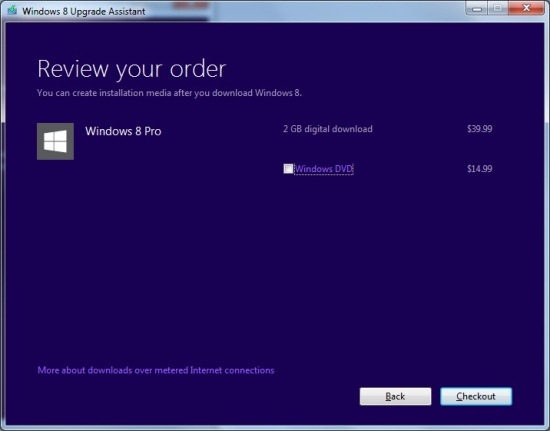Click the Windows 8 Pro logo tile

pos(55,141)
